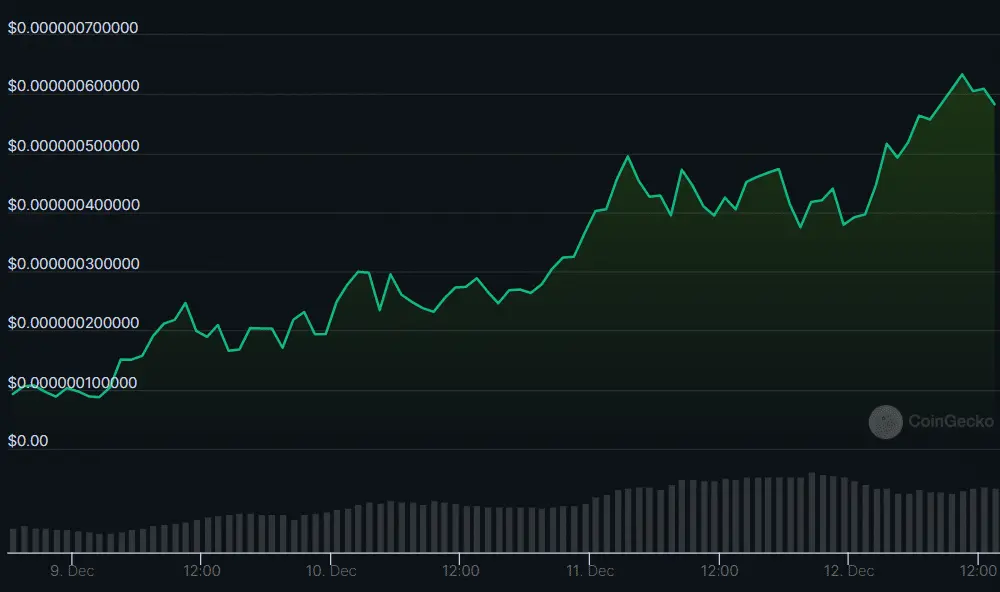Click the $0.00 baseline label
1000x592 pixels.
(27, 440)
